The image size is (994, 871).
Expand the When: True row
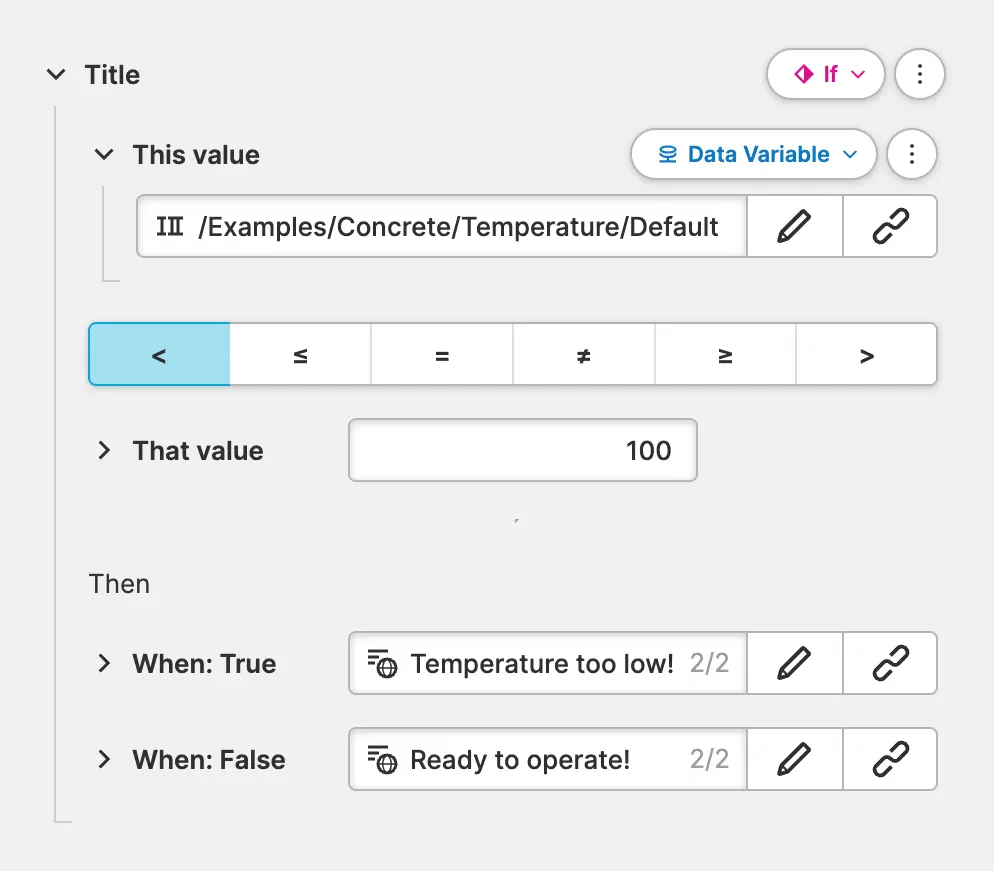pos(104,664)
